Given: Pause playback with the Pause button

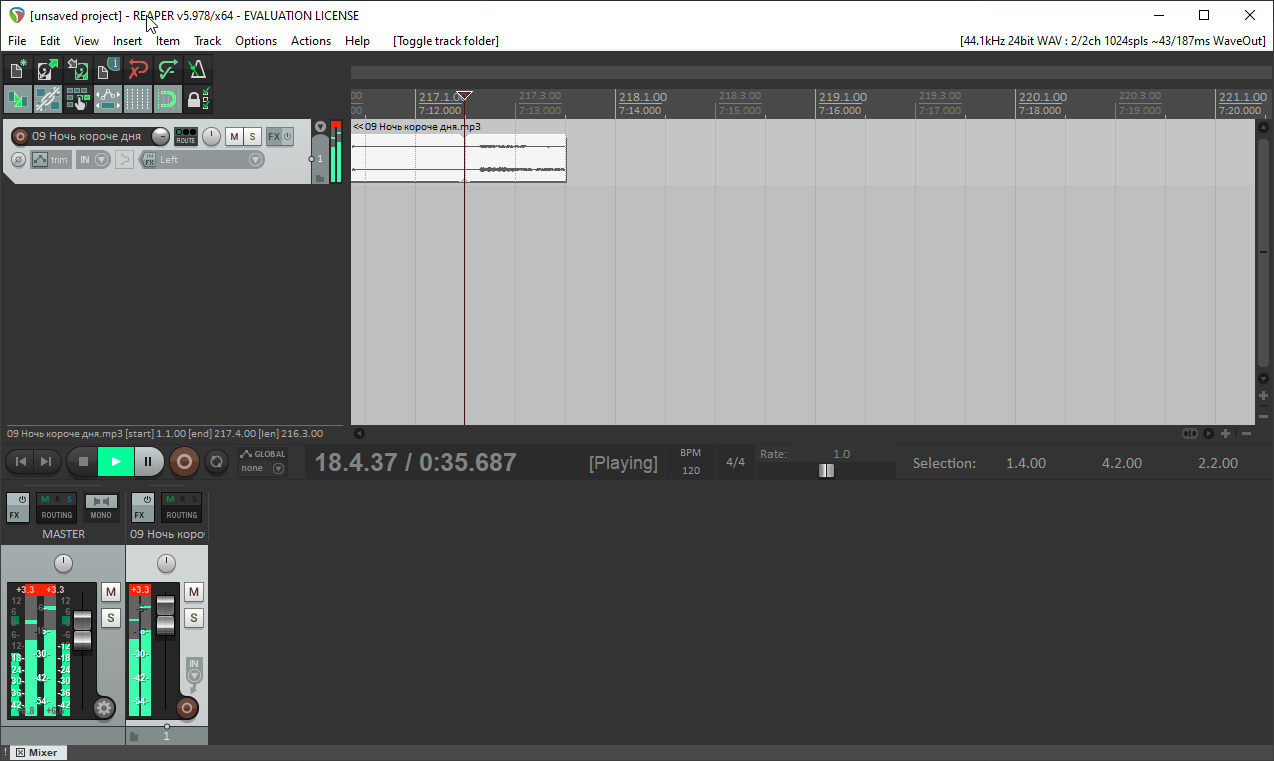Looking at the screenshot, I should [148, 462].
